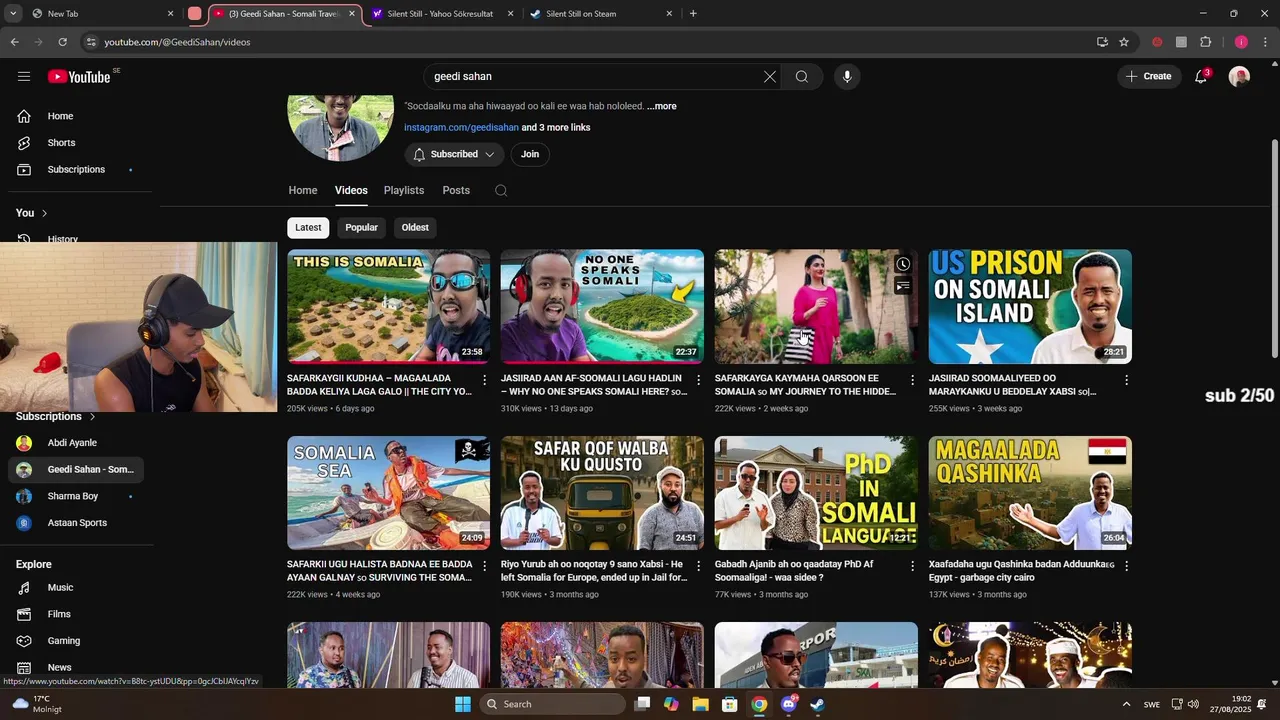This screenshot has width=1280, height=720.
Task: Open options for US PRISON video
Action: (1127, 380)
